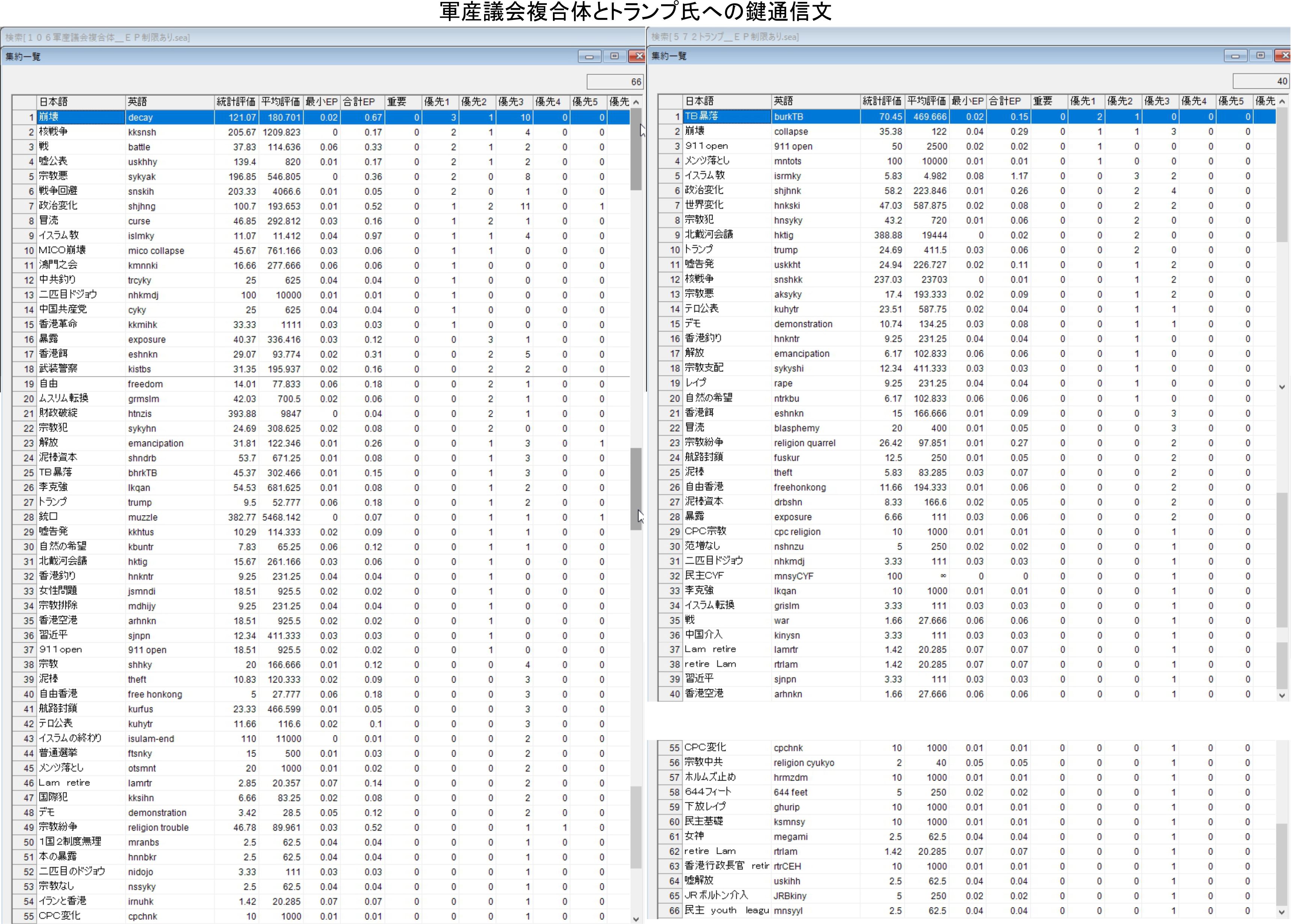Maximize the left 集約一覧 window
The height and width of the screenshot is (924, 1291).
(x=614, y=56)
